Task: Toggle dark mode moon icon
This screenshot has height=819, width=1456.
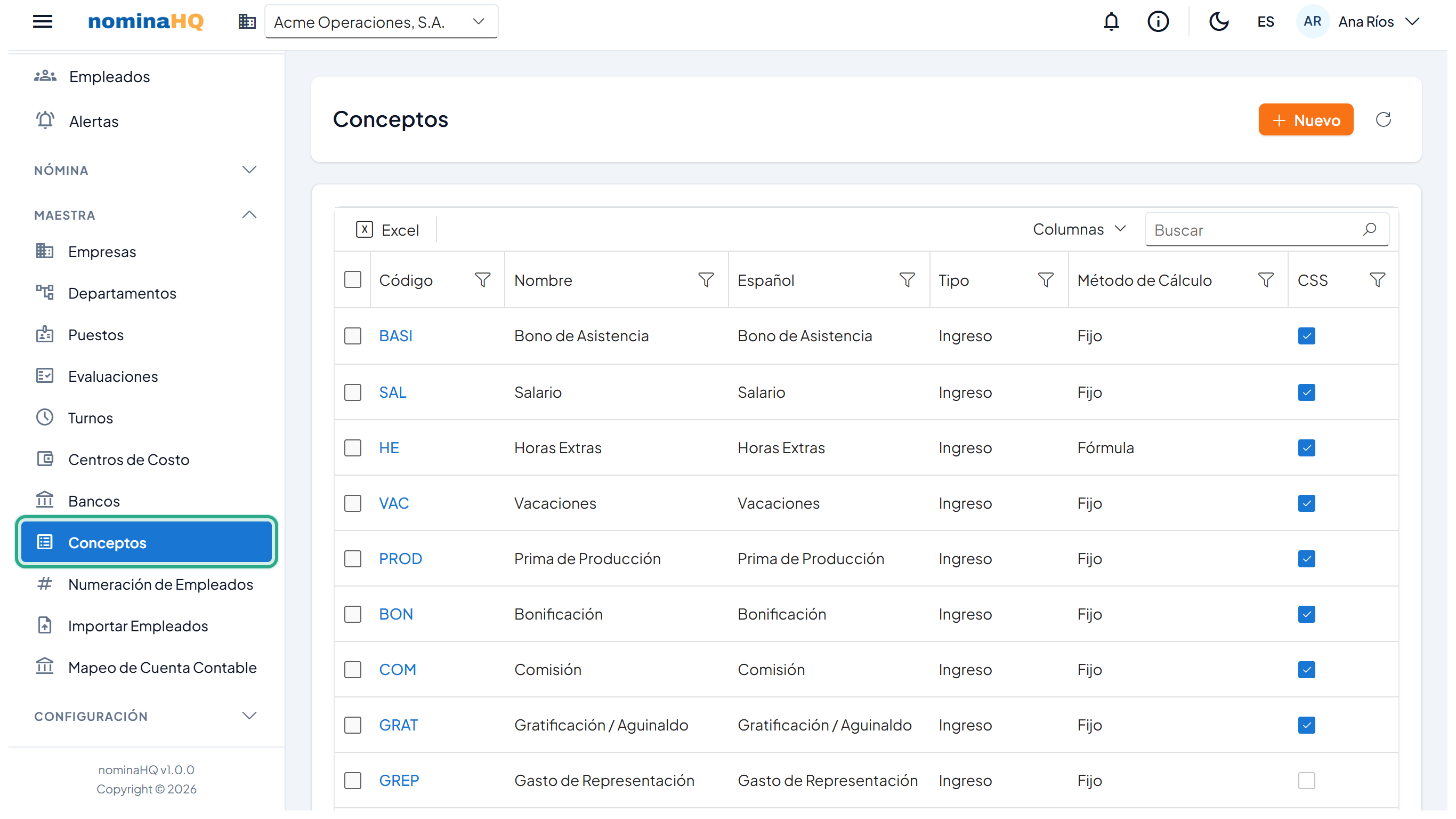Action: coord(1219,21)
